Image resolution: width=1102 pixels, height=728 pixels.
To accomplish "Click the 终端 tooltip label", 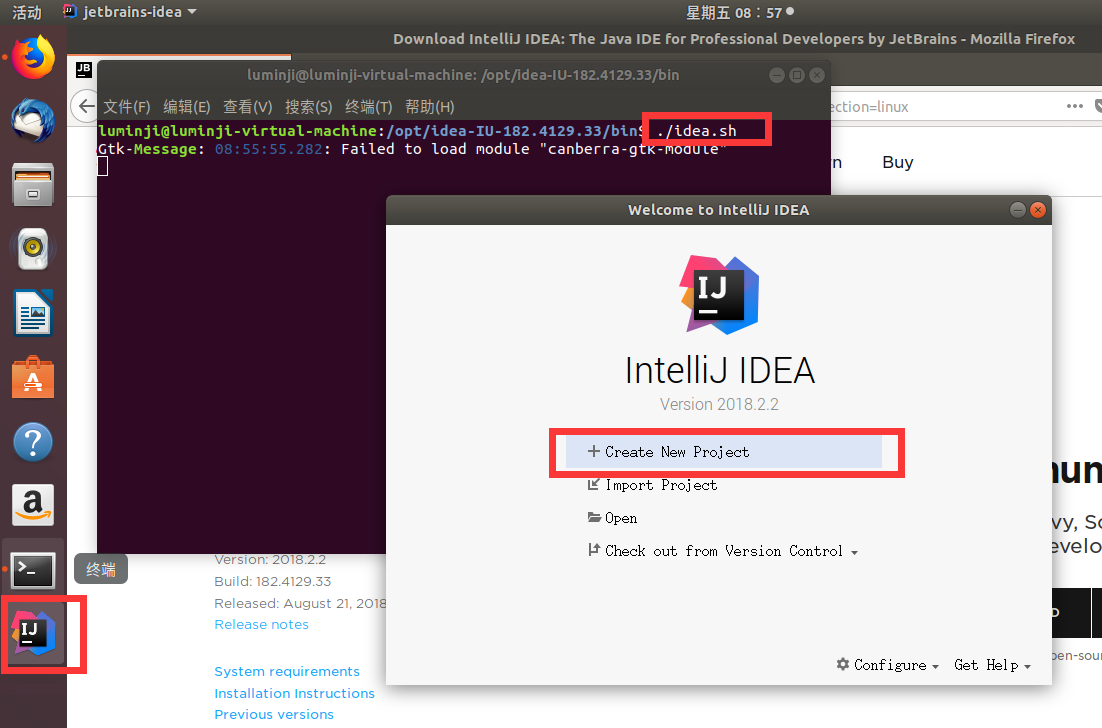I will pos(101,569).
